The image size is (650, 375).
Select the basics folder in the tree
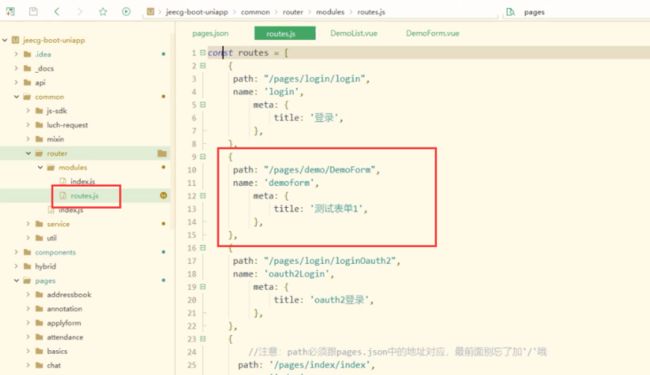57,351
